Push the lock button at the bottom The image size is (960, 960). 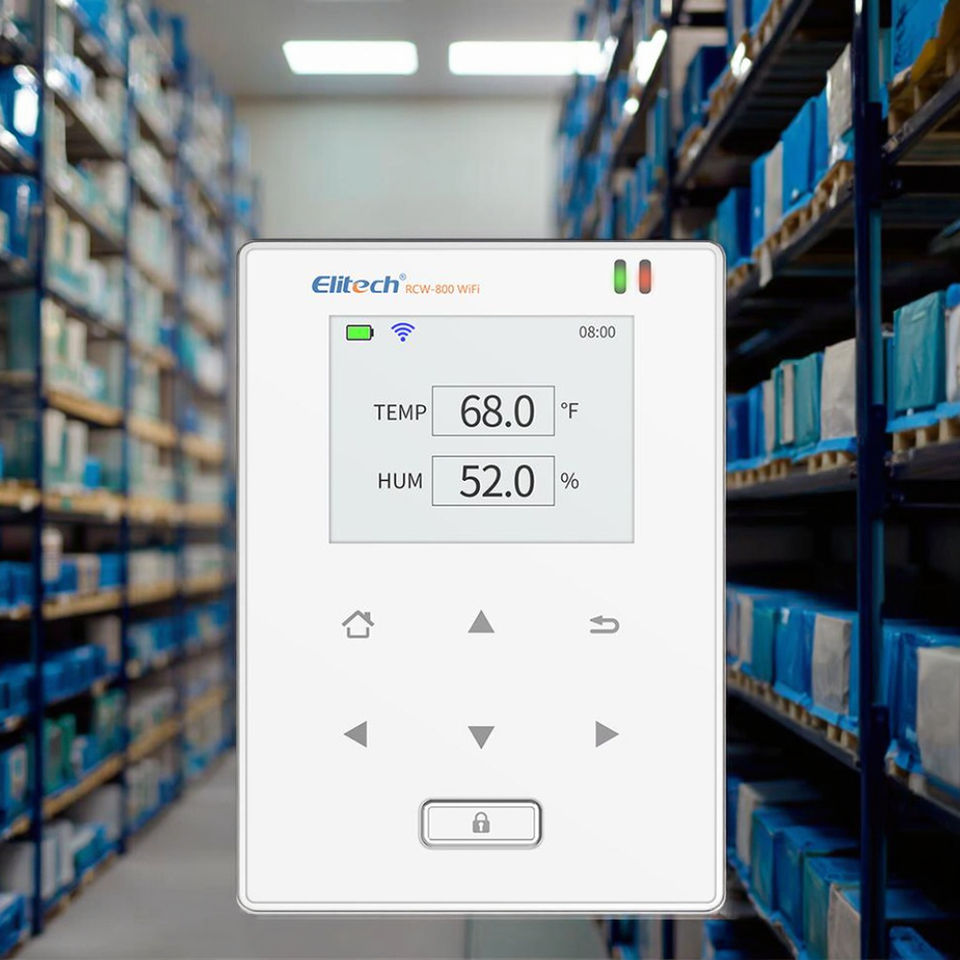(x=481, y=823)
